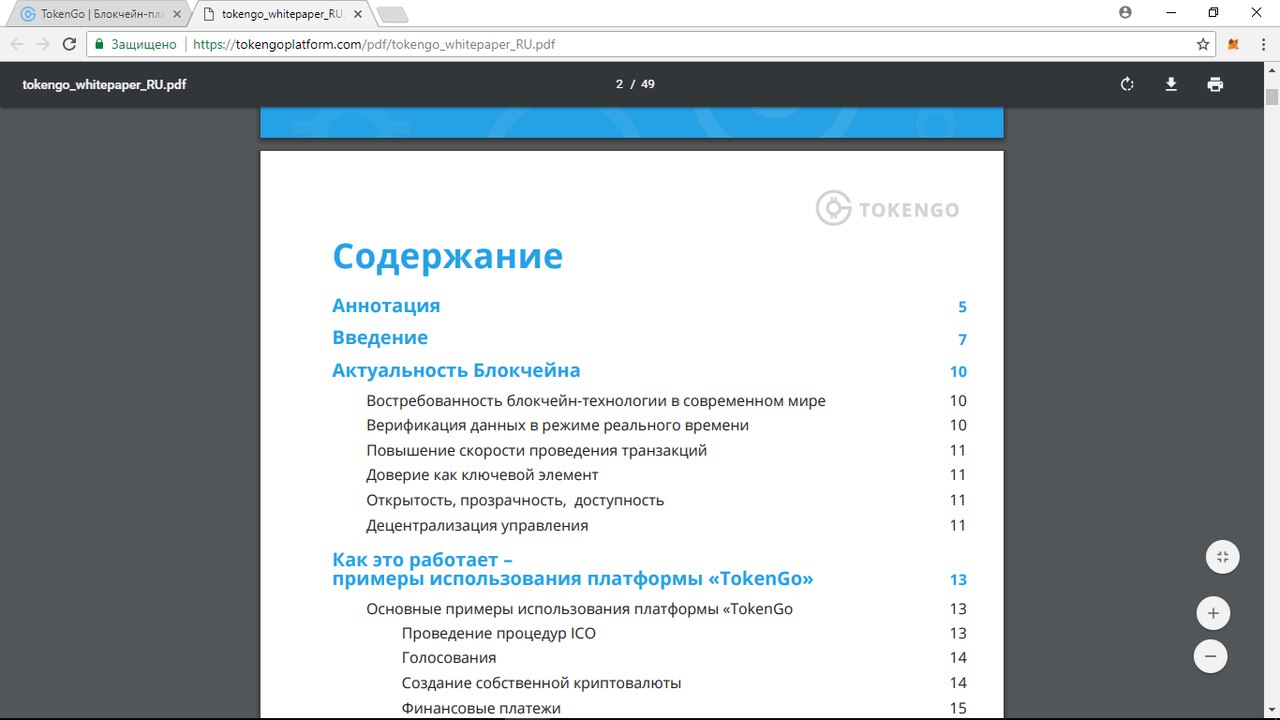
Task: Click page number 14 beside Голосования
Action: point(958,658)
